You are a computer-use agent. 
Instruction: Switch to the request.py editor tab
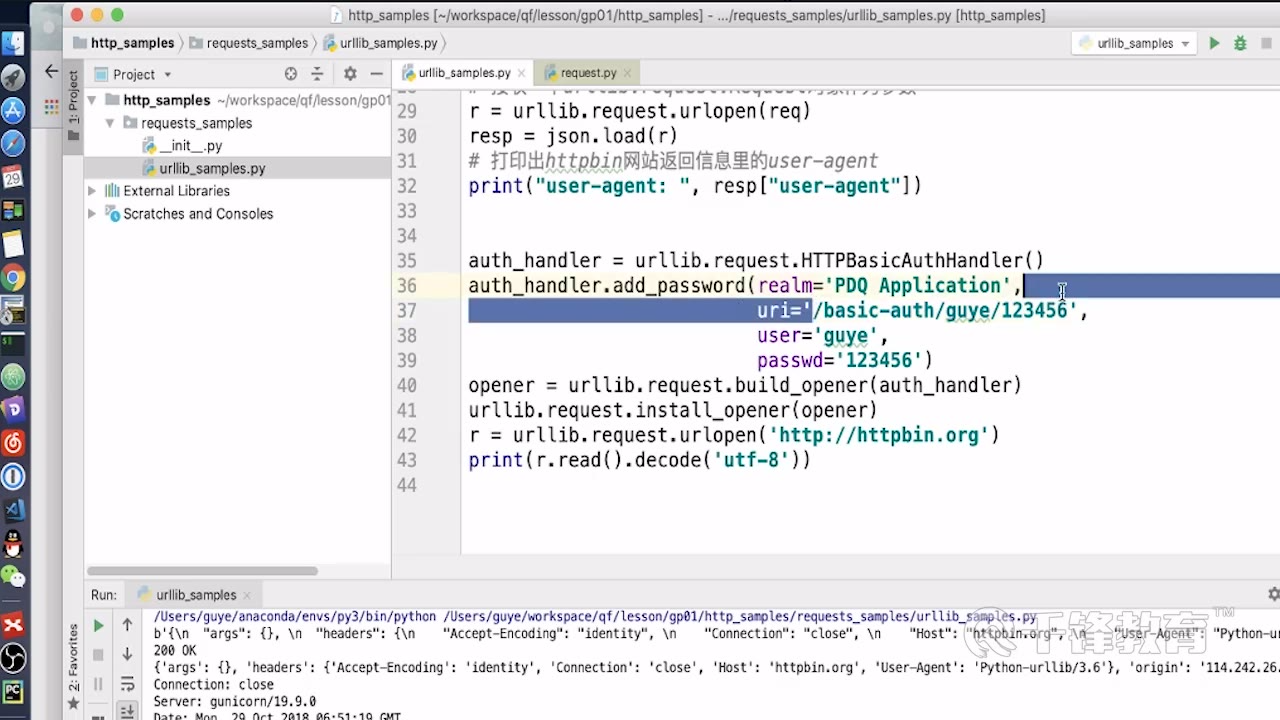(x=587, y=73)
